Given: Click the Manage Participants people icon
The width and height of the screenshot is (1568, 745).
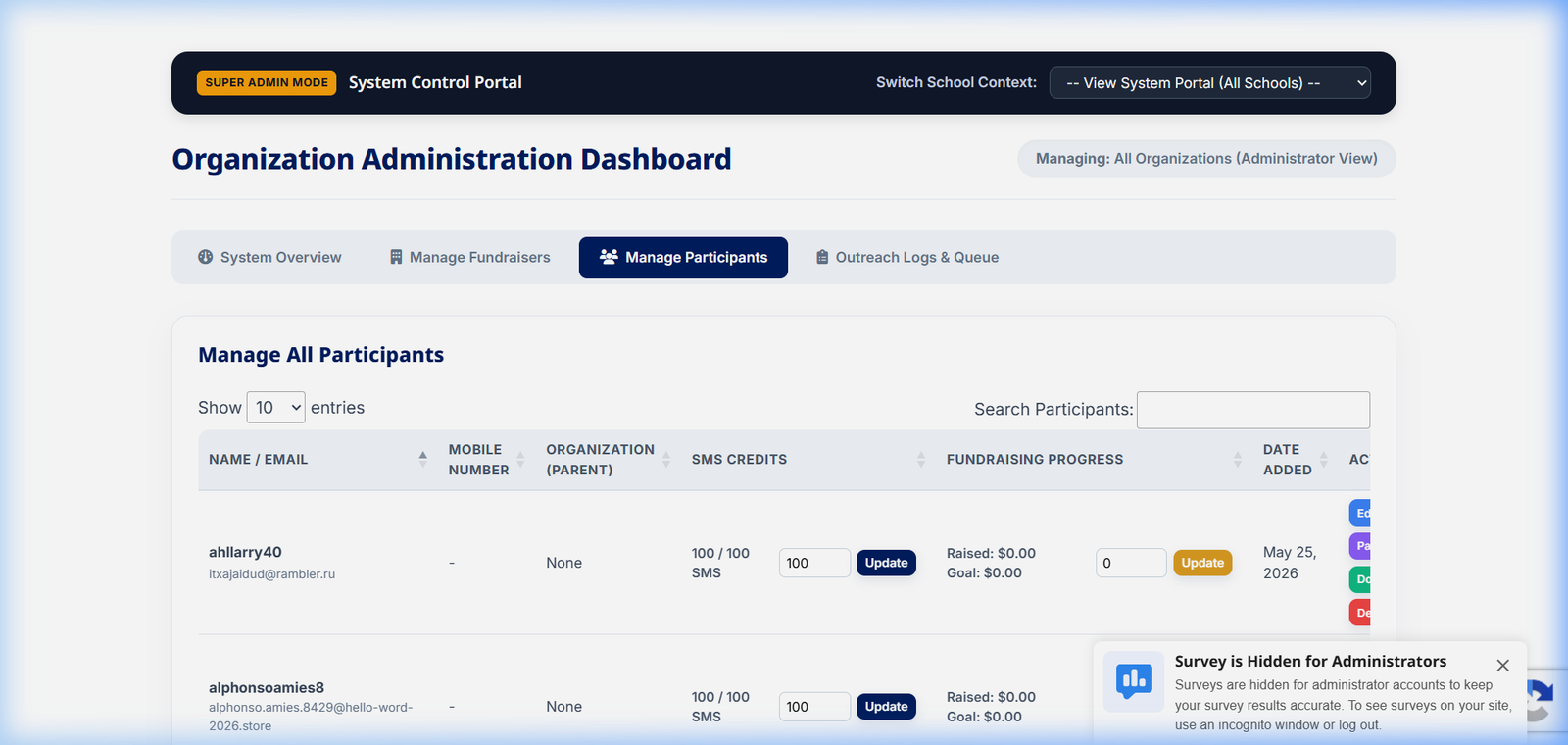Looking at the screenshot, I should [609, 257].
